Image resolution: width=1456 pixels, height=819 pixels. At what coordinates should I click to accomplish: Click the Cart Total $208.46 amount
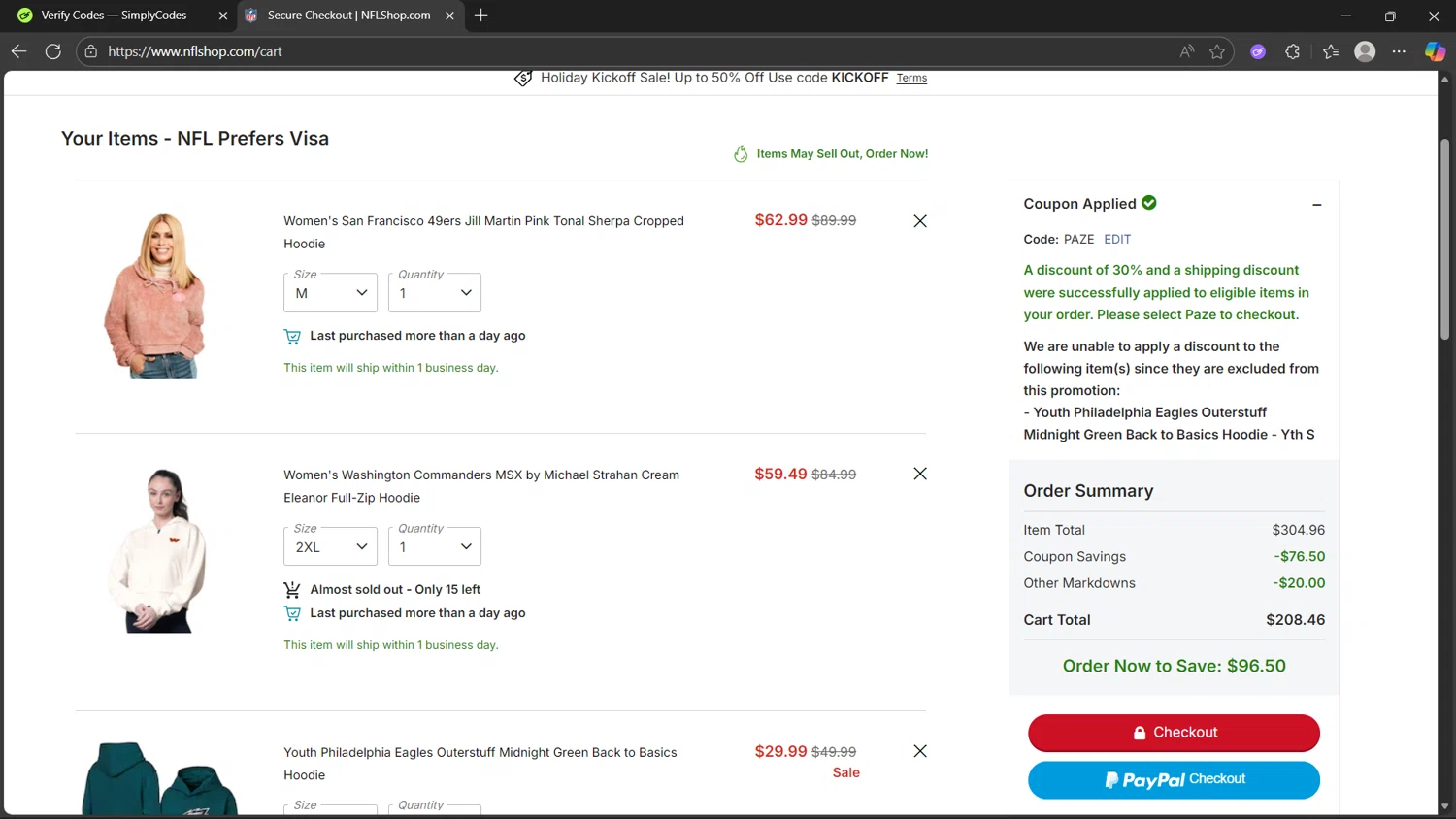click(x=1295, y=620)
